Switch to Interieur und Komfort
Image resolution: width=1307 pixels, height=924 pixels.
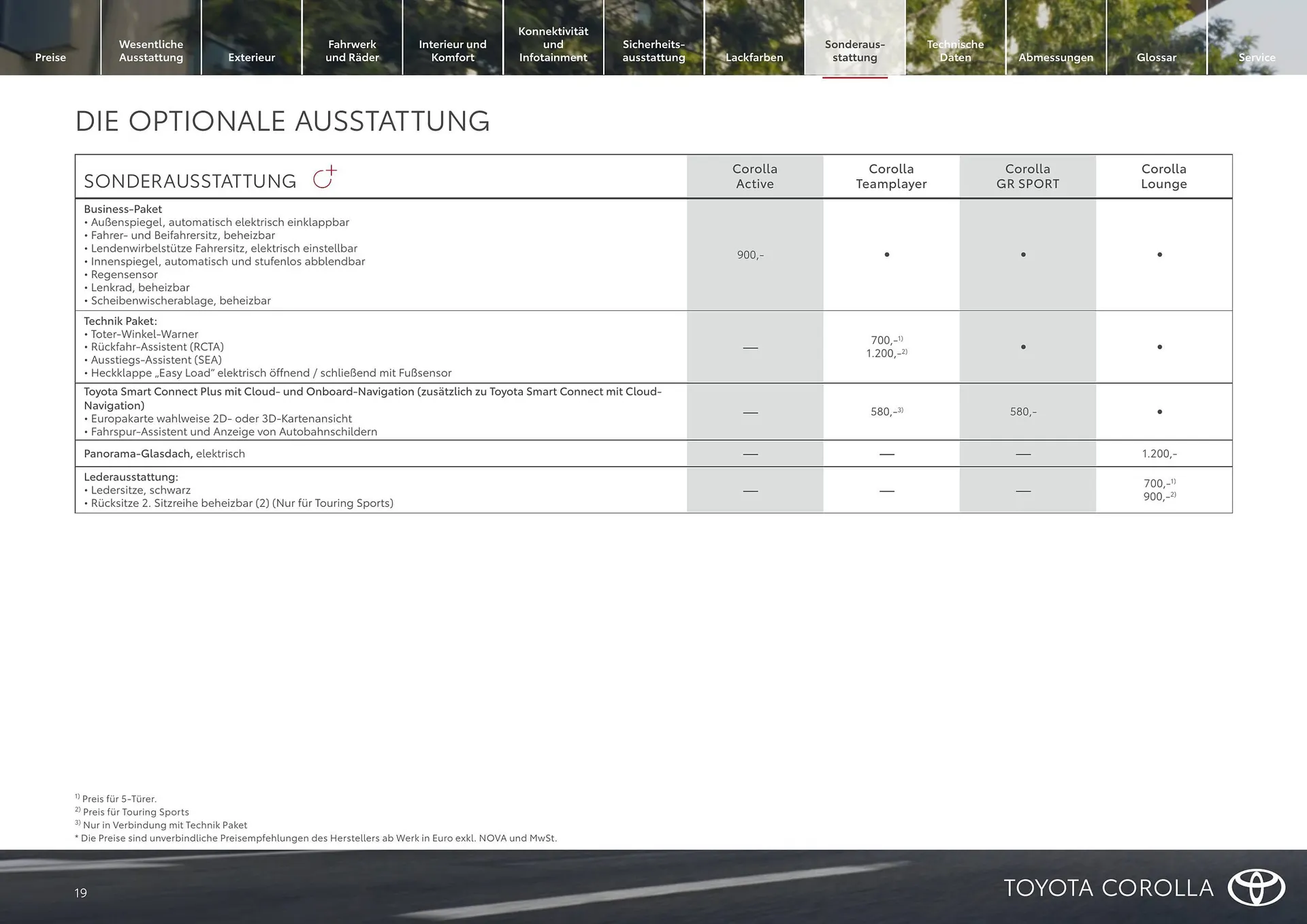click(453, 50)
